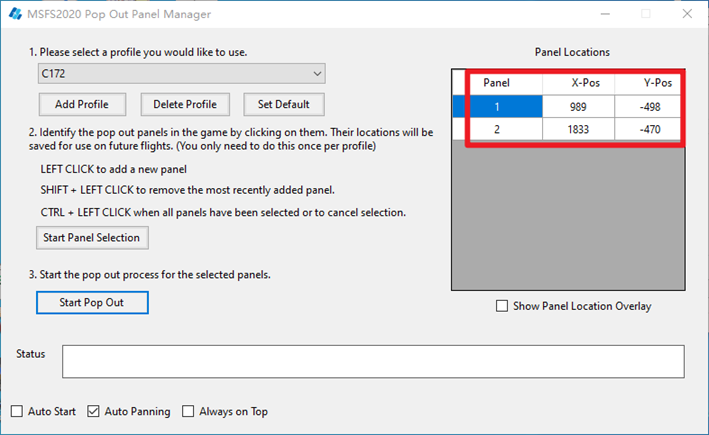Minimize the Pop Out Panel Manager window

pyautogui.click(x=605, y=14)
